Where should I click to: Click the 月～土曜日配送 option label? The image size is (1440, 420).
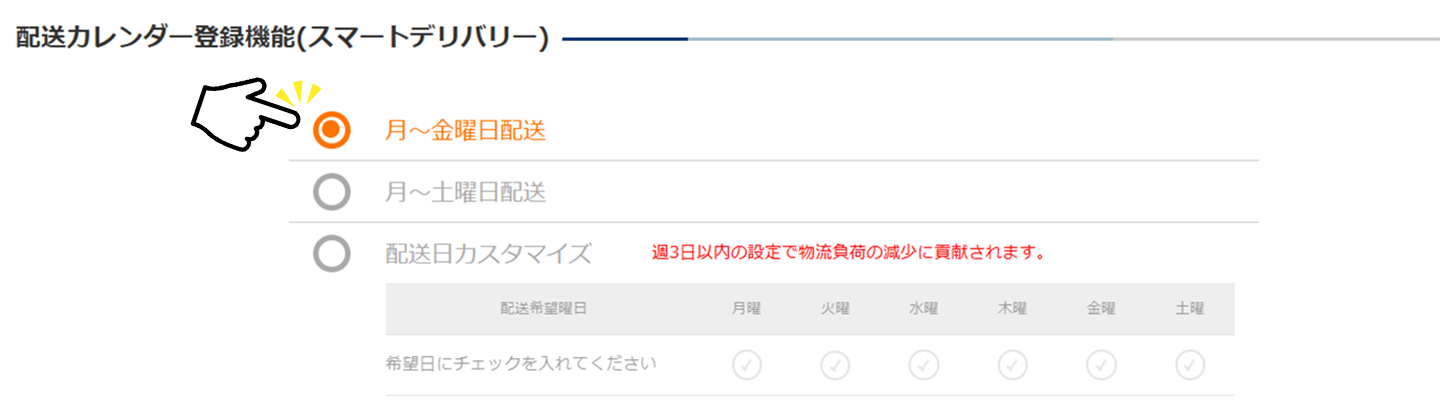coord(465,192)
